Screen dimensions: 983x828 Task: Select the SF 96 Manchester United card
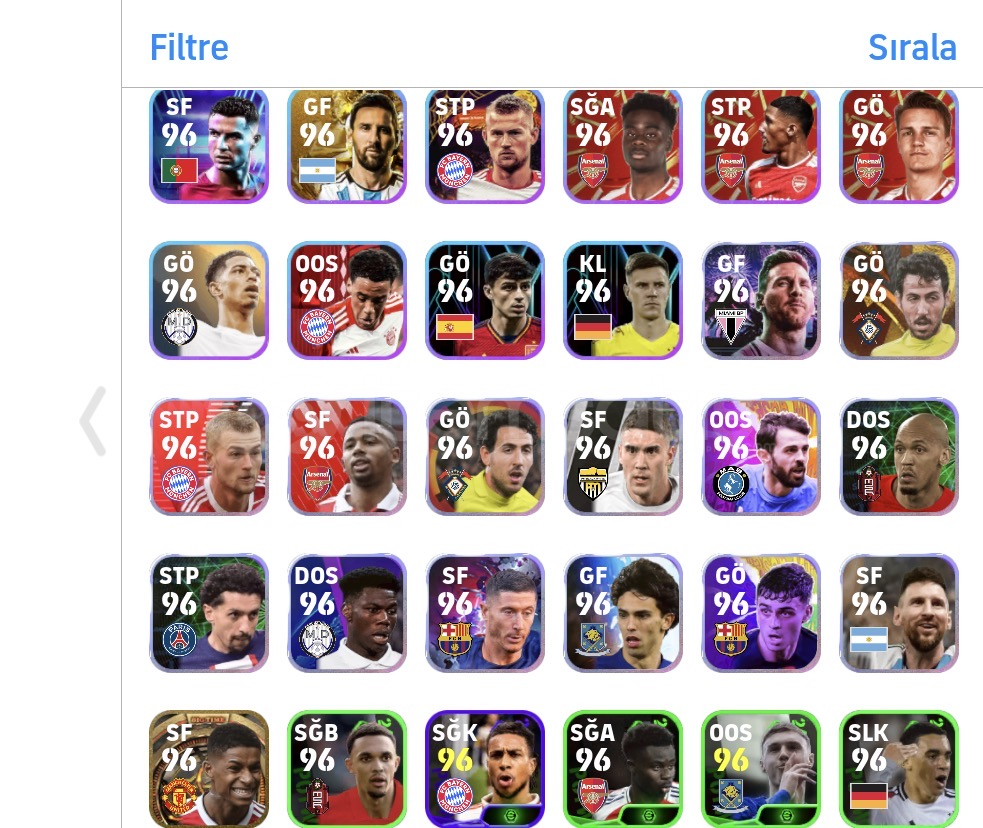(x=209, y=768)
